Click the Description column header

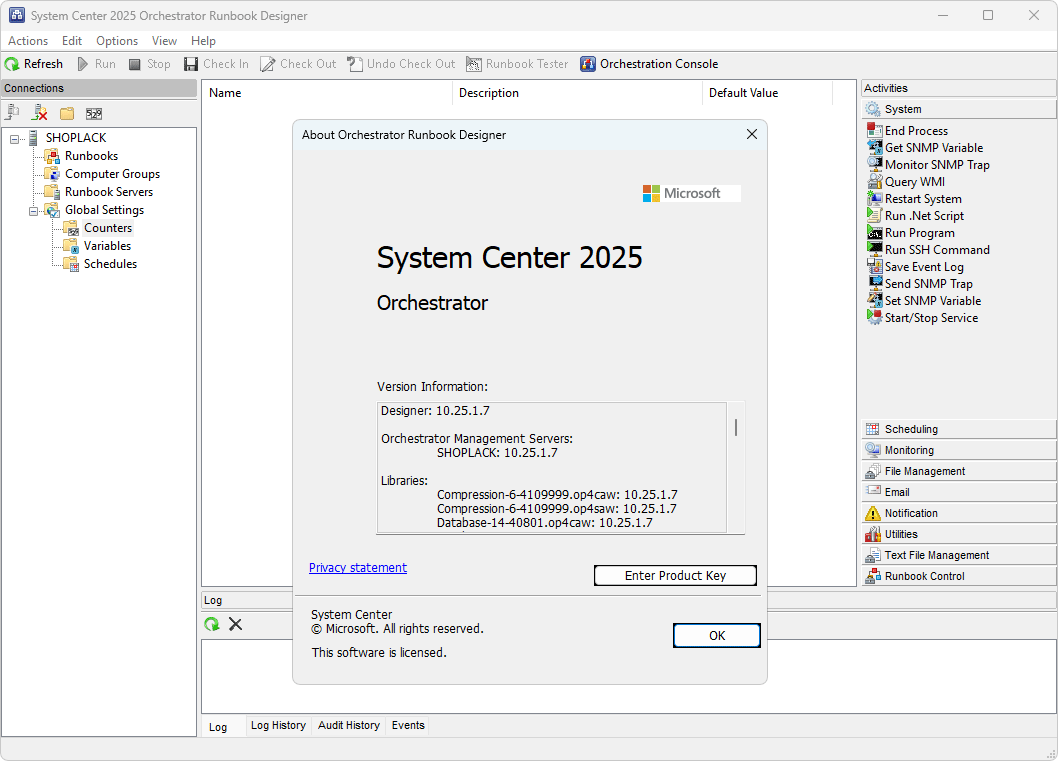tap(578, 93)
